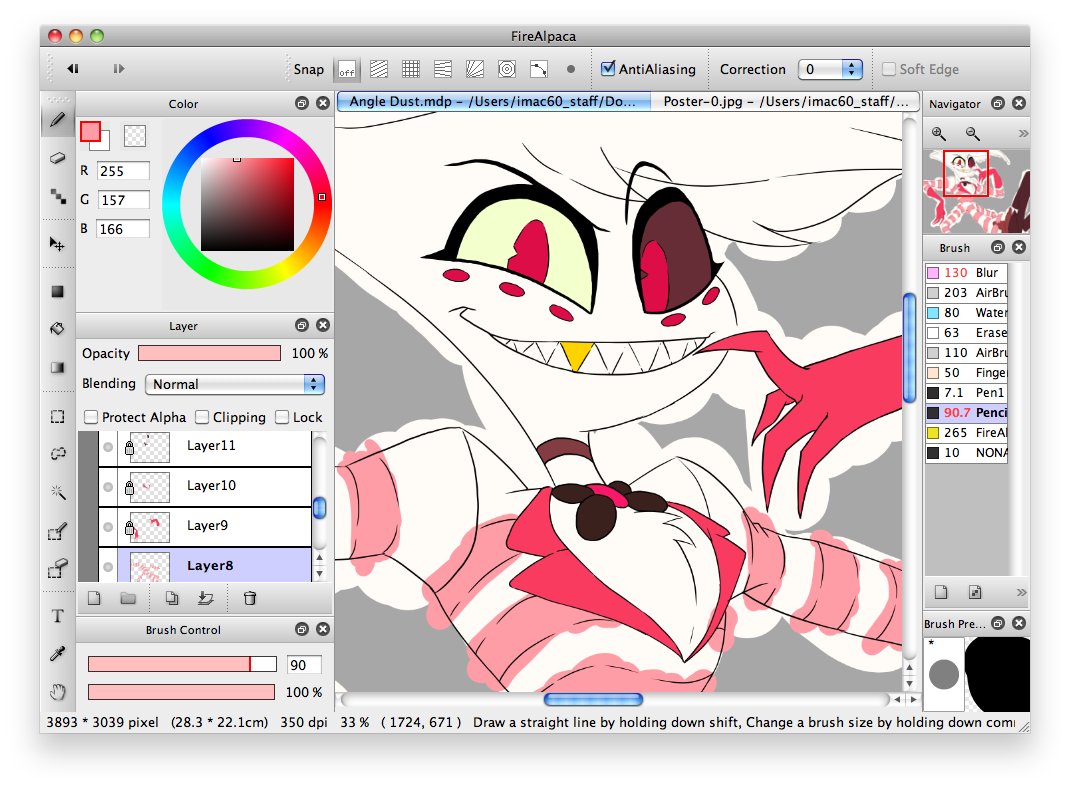Adjust the brush size slider
The image size is (1070, 788).
point(182,664)
